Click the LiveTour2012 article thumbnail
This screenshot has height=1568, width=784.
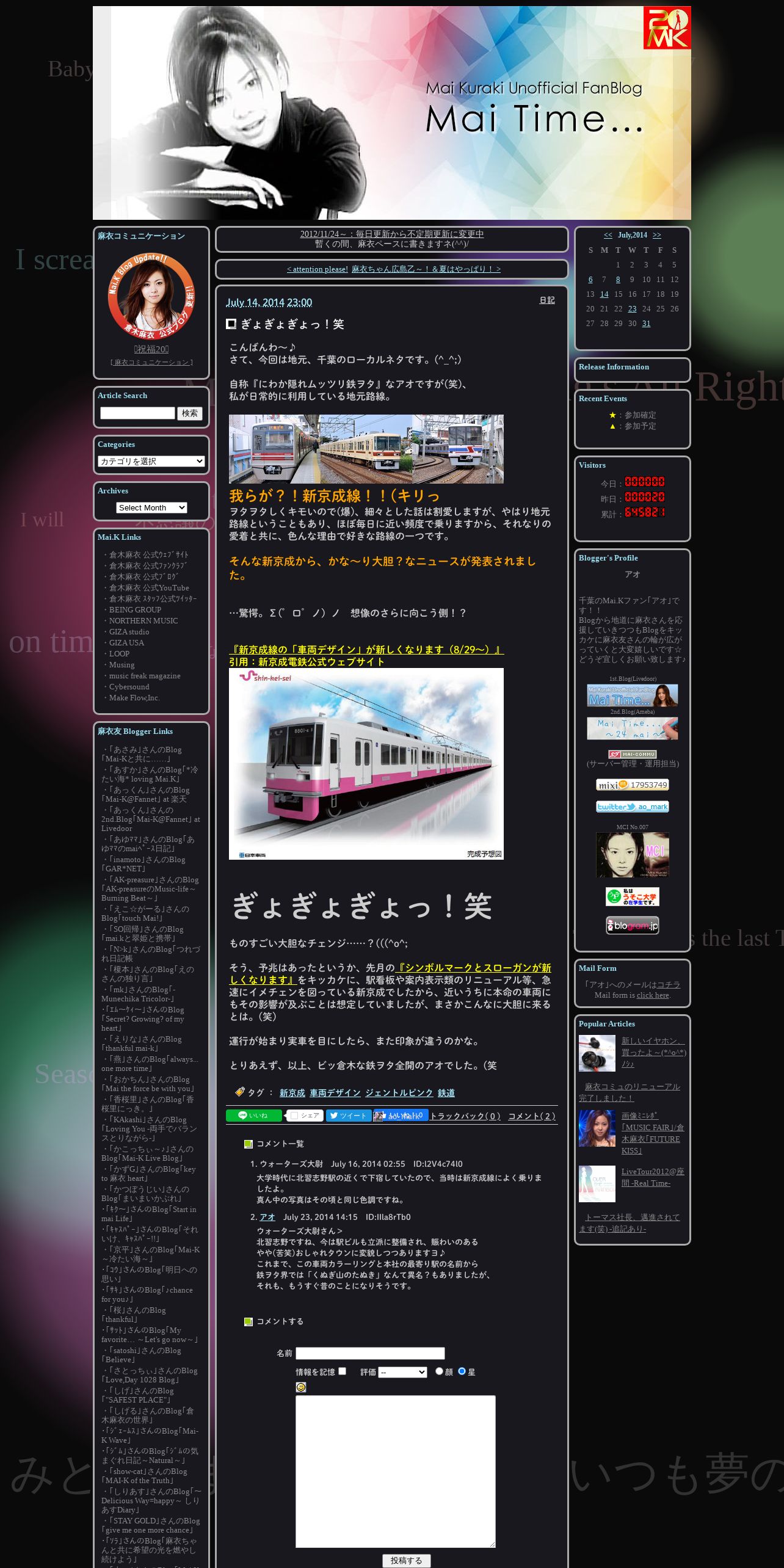[x=597, y=1184]
